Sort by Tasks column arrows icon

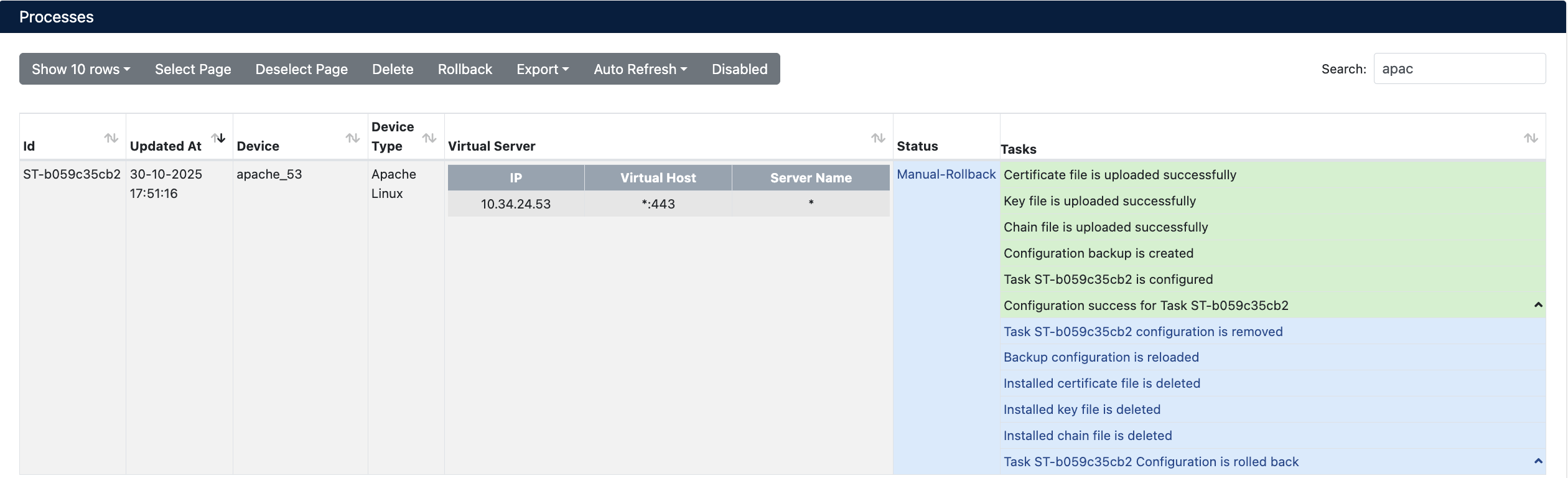pos(1531,138)
